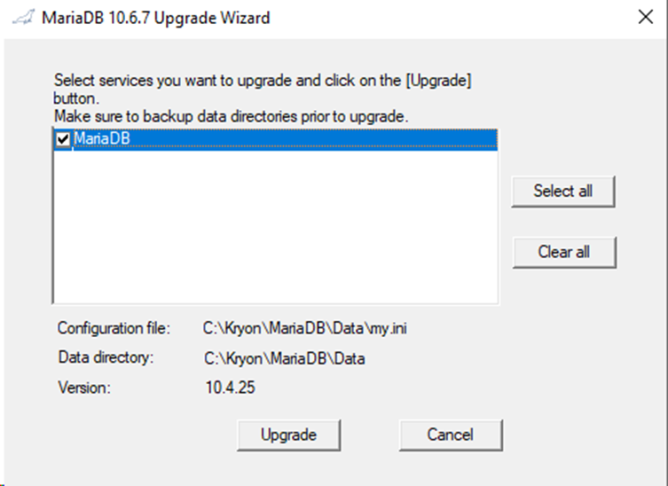
Task: Click the title text MariaDB 10.6.7 Upgrade Wizard
Action: [156, 18]
